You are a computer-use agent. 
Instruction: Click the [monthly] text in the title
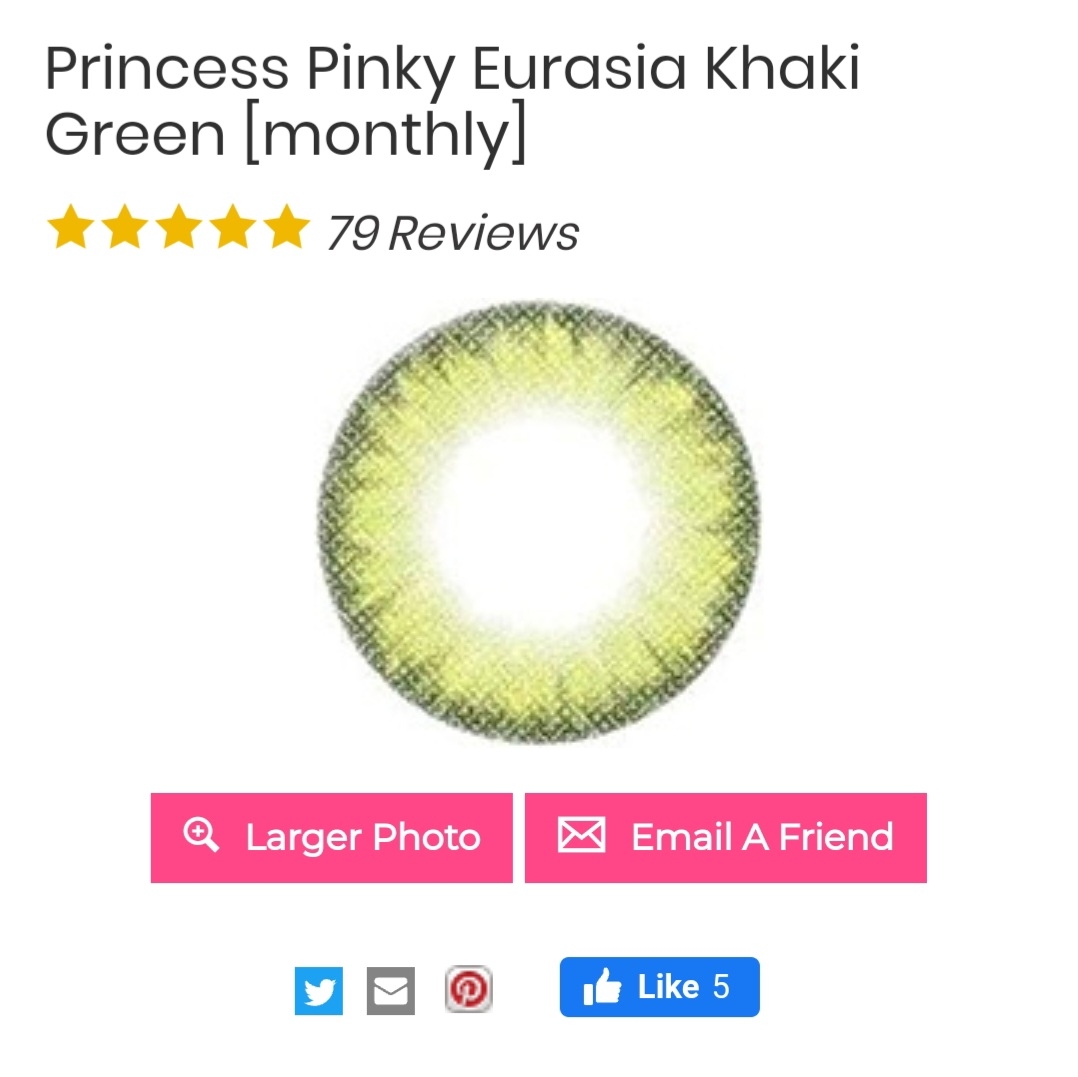click(386, 133)
